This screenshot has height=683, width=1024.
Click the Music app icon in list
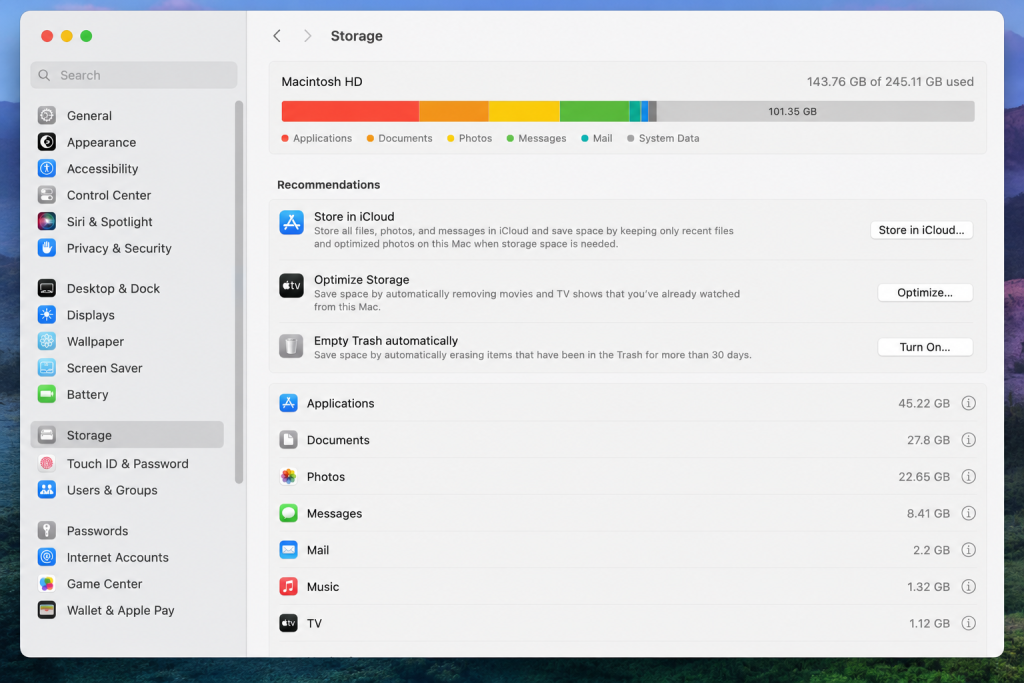289,586
